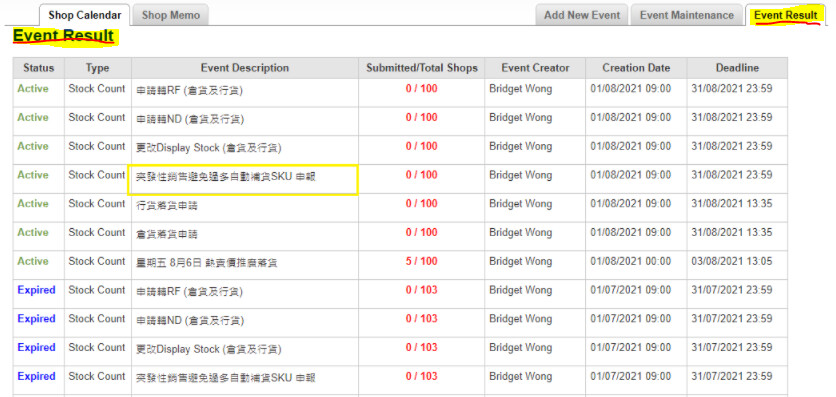
Task: Click the Deadline column header
Action: click(737, 68)
